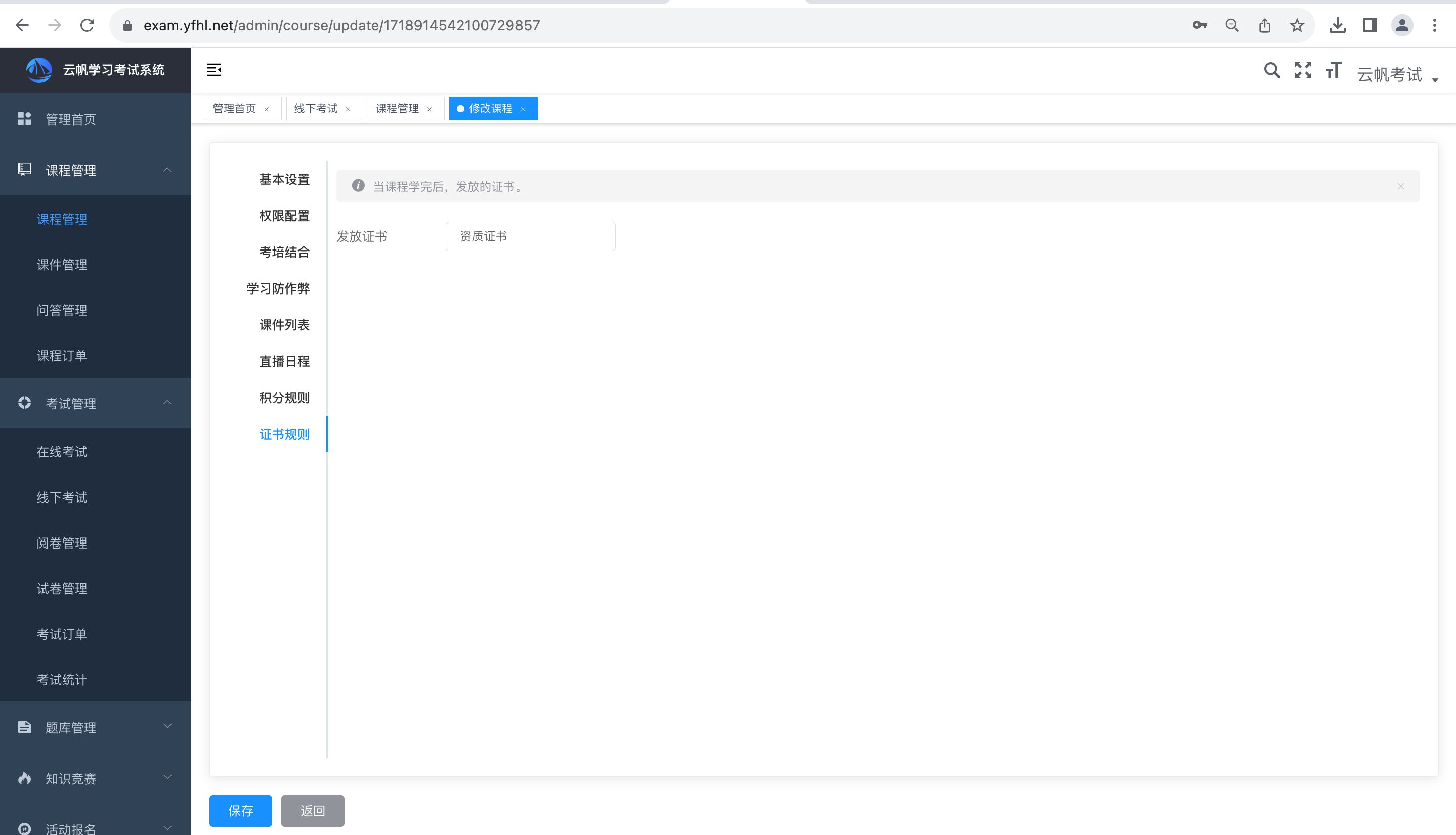This screenshot has width=1456, height=835.
Task: Open saved passwords key icon
Action: click(1199, 25)
